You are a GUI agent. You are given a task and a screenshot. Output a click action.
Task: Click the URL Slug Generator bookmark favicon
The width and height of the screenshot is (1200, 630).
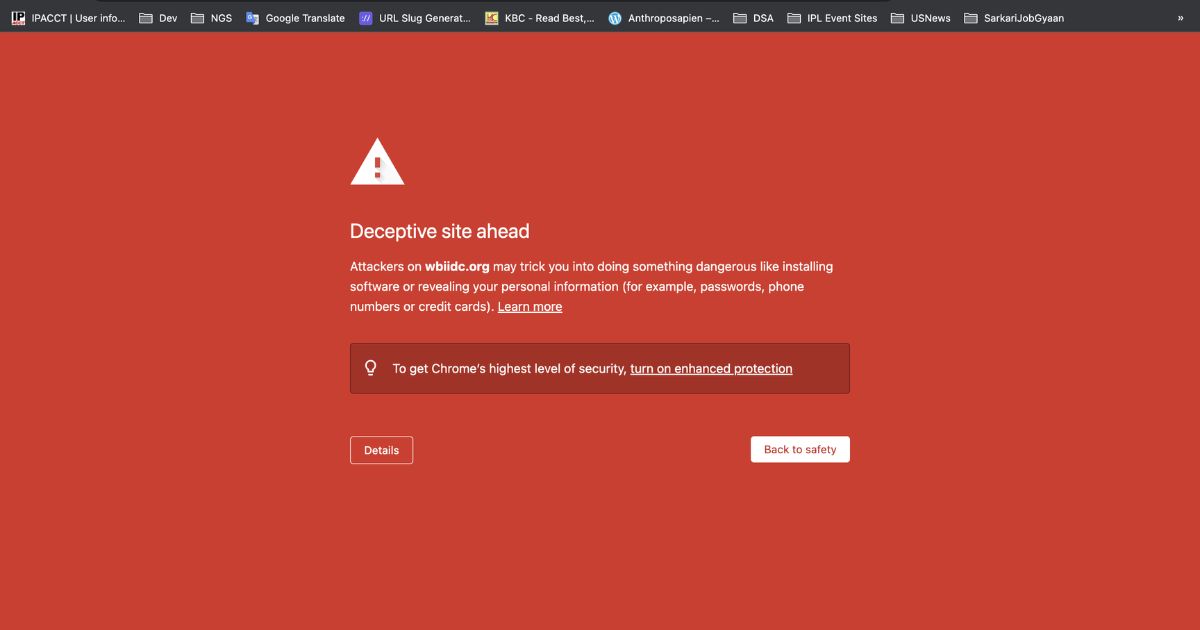pyautogui.click(x=364, y=17)
